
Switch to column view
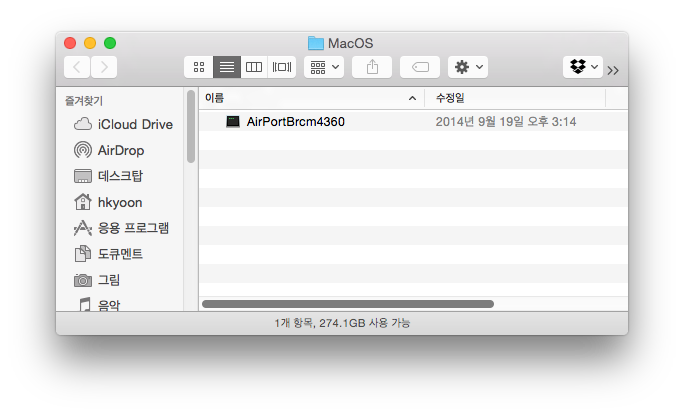[254, 67]
